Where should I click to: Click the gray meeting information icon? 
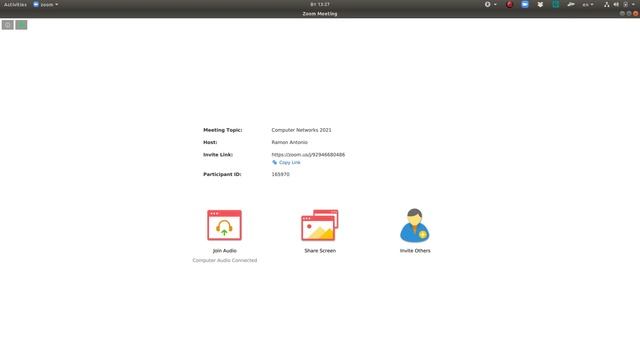[8, 25]
